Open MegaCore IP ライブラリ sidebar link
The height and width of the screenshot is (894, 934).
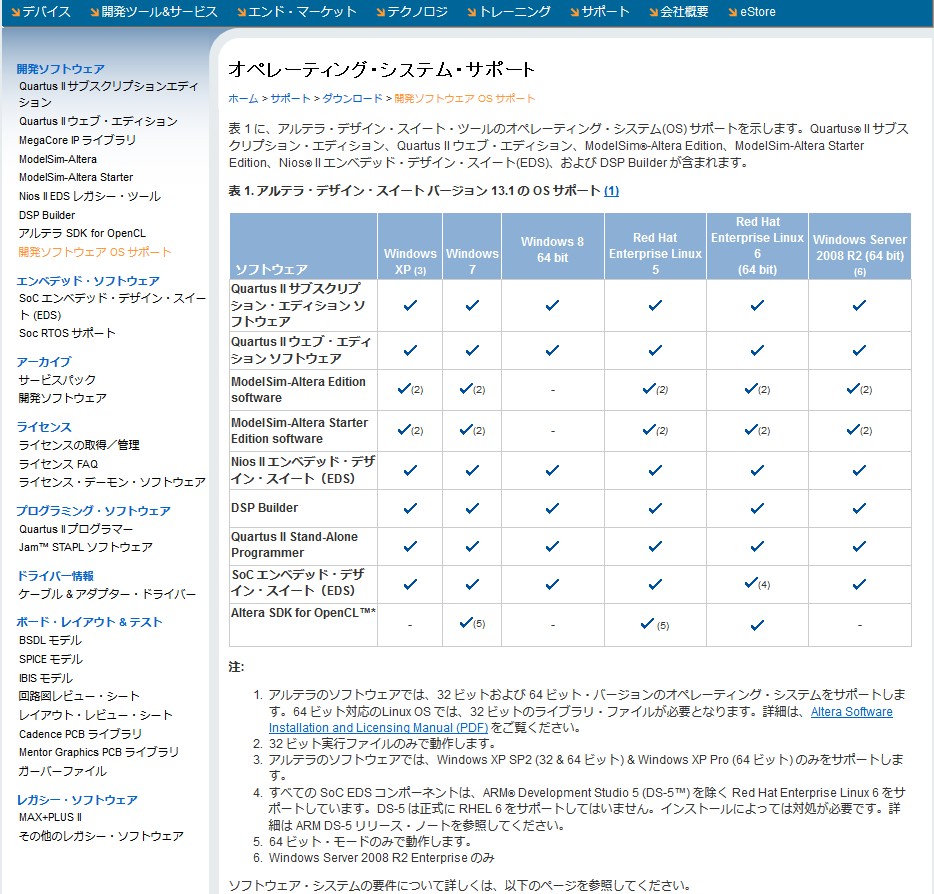click(x=77, y=140)
